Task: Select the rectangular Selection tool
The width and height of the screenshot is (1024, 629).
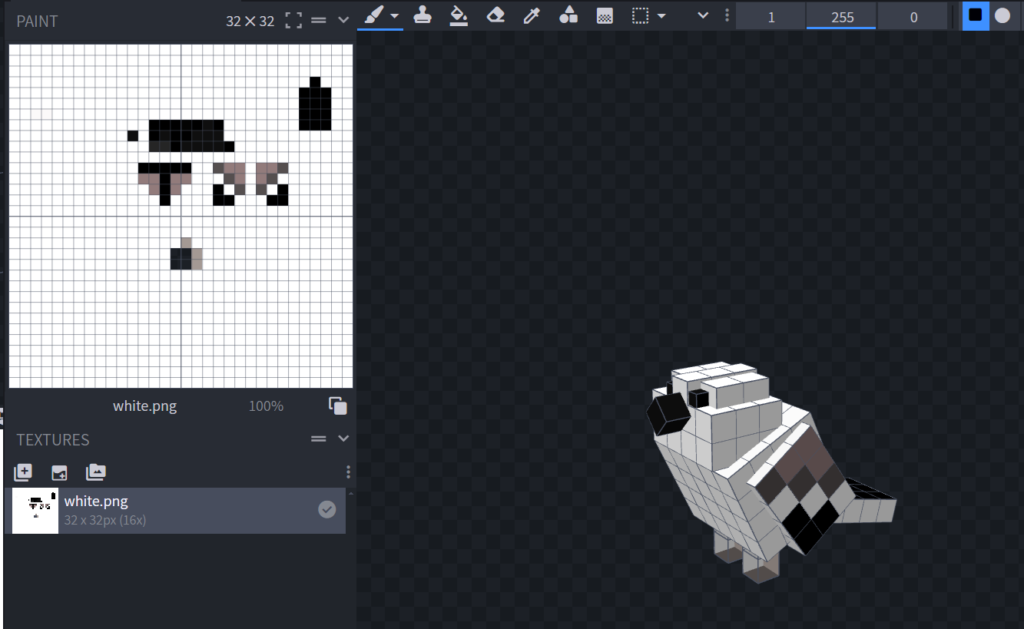Action: (x=641, y=15)
